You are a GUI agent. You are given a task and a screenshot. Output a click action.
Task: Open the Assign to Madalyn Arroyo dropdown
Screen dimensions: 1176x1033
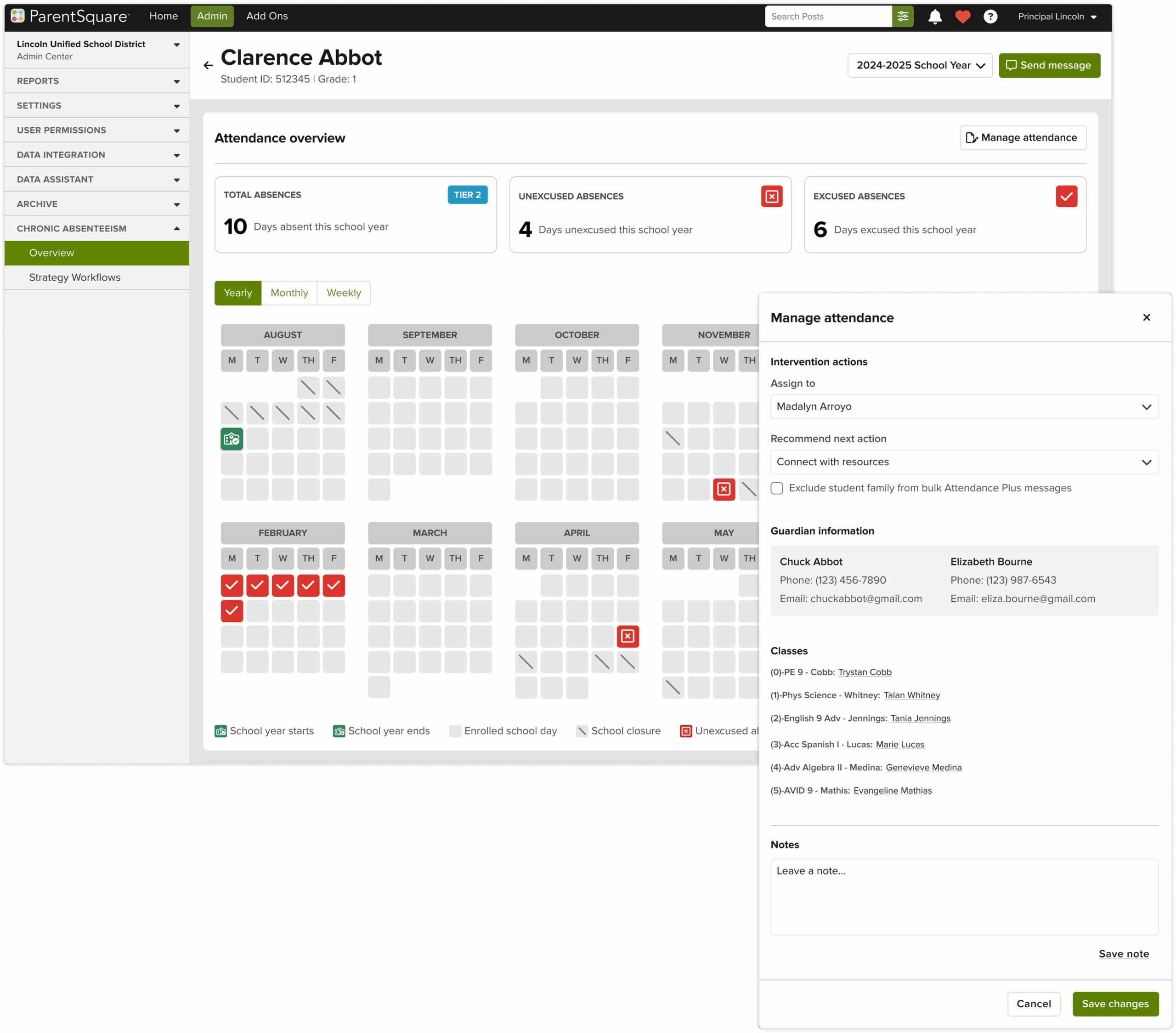coord(964,406)
